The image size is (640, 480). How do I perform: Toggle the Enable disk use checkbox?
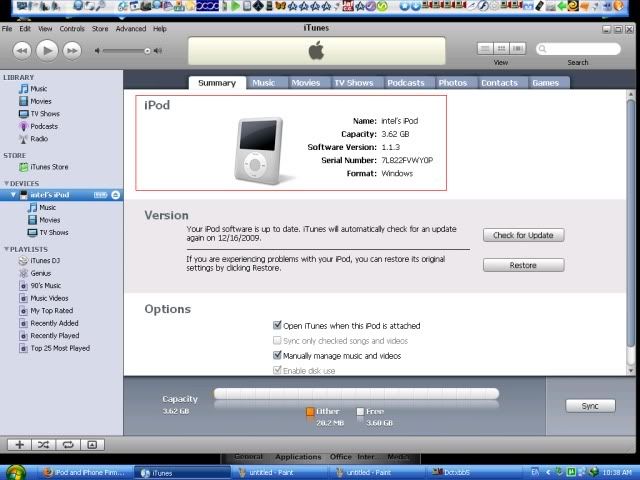pyautogui.click(x=277, y=370)
